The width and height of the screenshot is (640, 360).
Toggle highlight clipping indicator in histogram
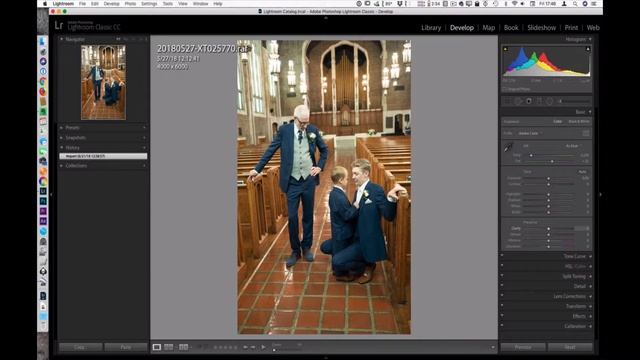tap(588, 49)
